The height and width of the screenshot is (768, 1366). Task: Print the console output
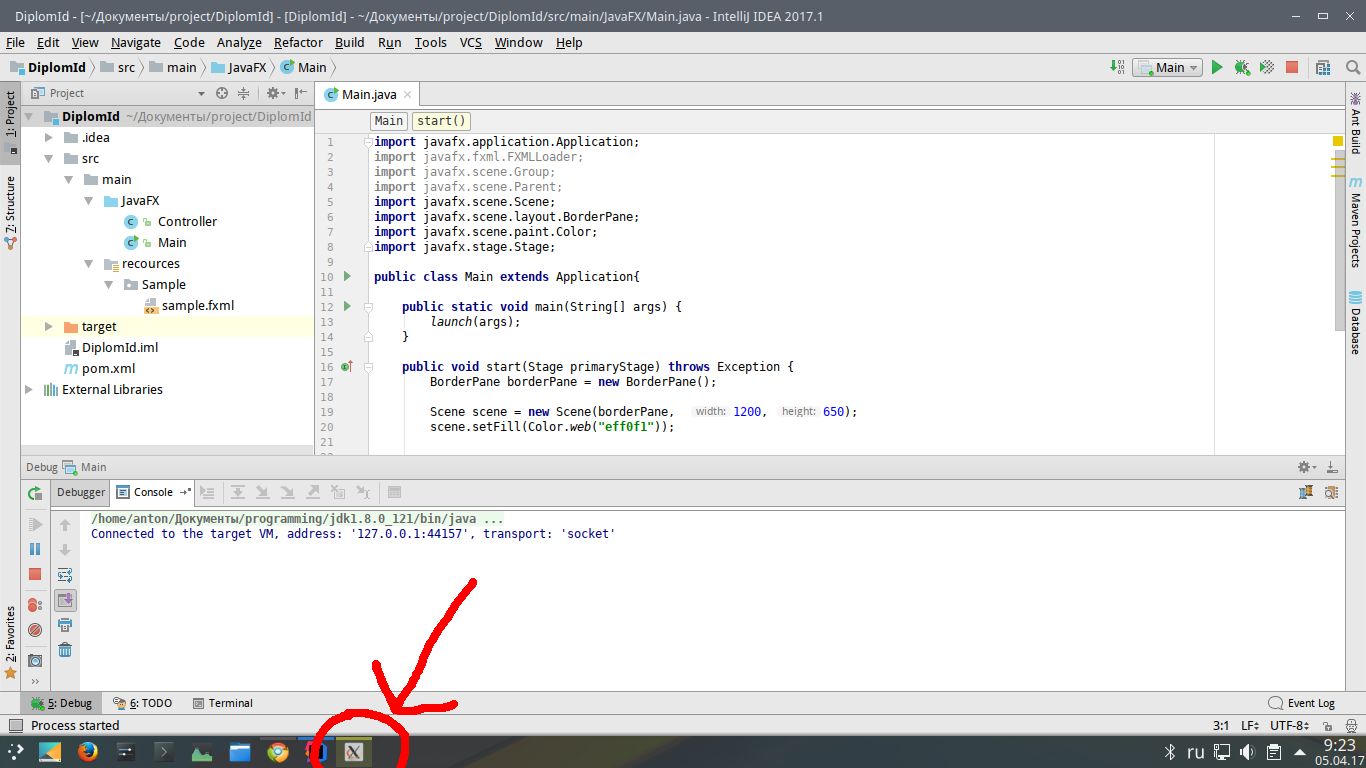(65, 625)
